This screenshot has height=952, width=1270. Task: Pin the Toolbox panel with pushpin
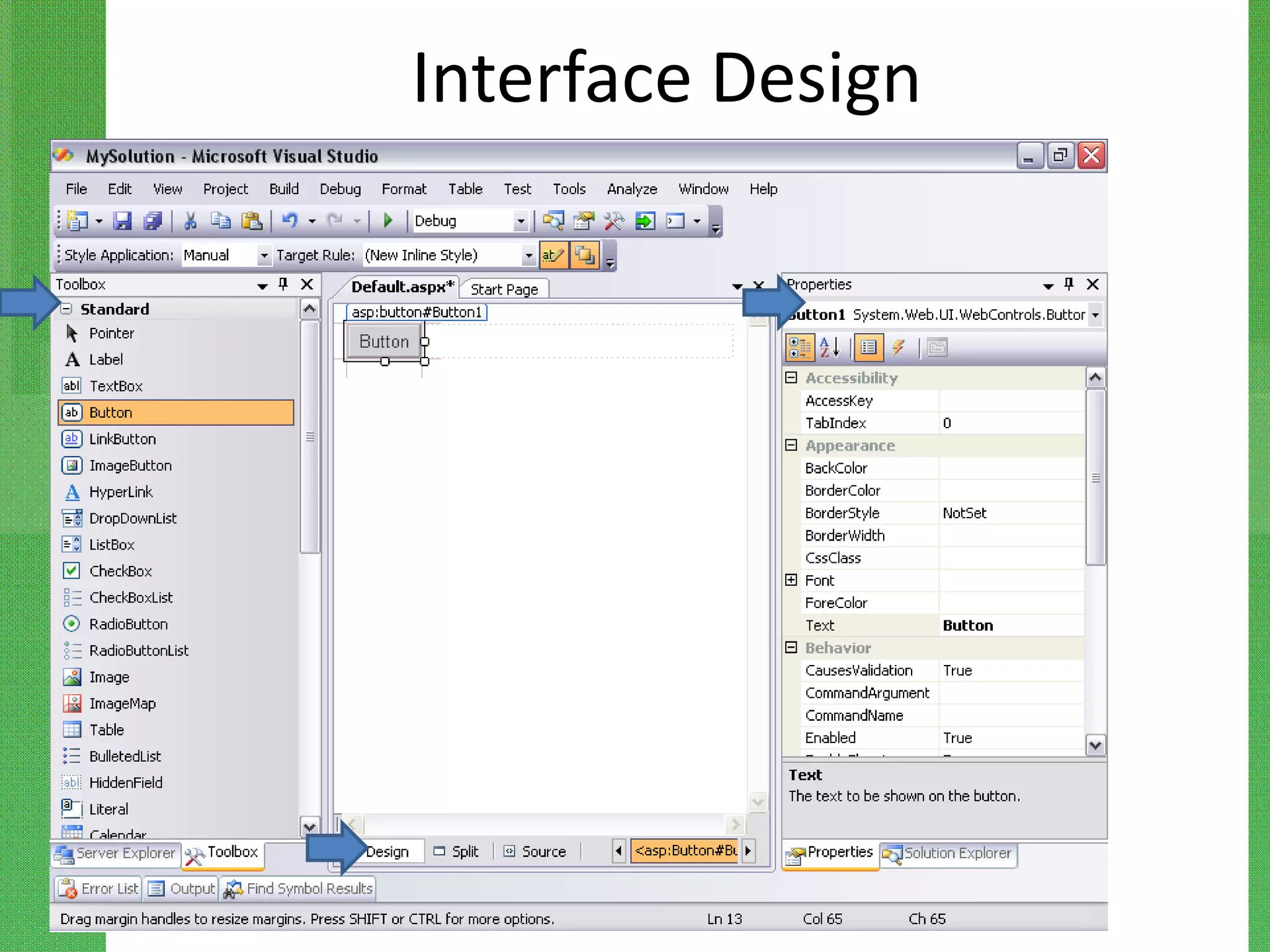pyautogui.click(x=283, y=284)
